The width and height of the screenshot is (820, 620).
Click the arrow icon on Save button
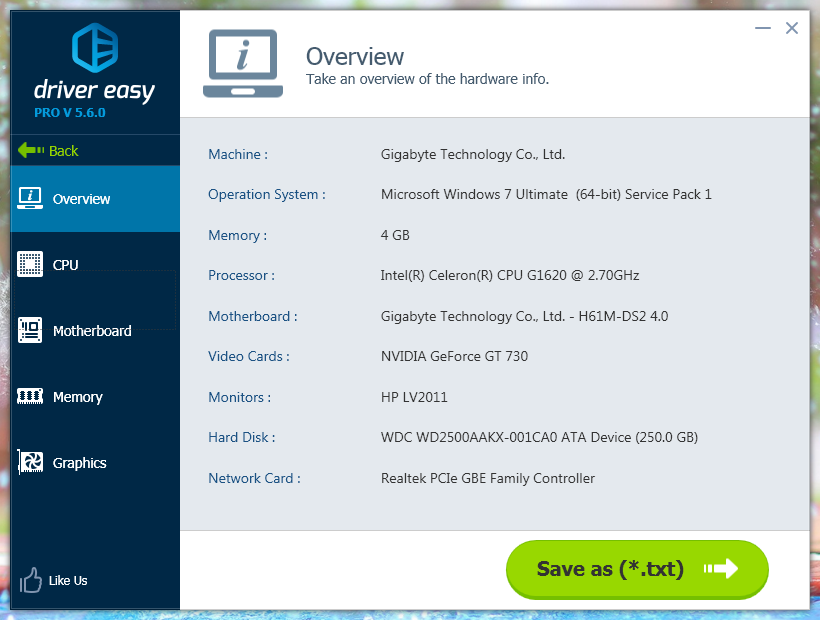point(721,569)
